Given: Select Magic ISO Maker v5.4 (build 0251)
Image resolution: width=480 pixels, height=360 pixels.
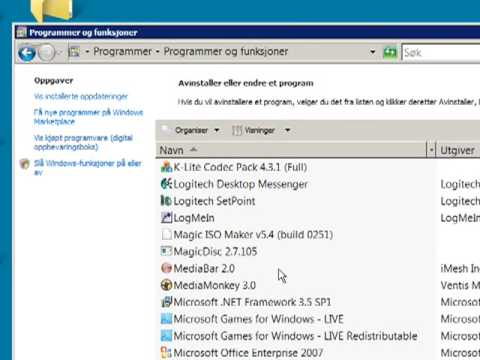Looking at the screenshot, I should tap(253, 235).
